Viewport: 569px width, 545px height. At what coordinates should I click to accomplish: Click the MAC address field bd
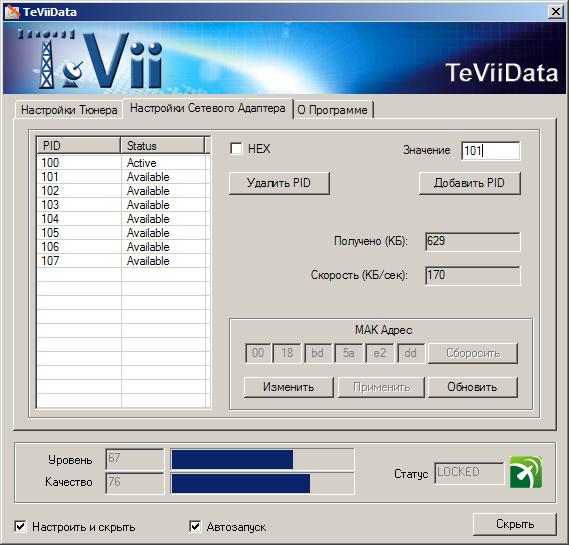[318, 353]
